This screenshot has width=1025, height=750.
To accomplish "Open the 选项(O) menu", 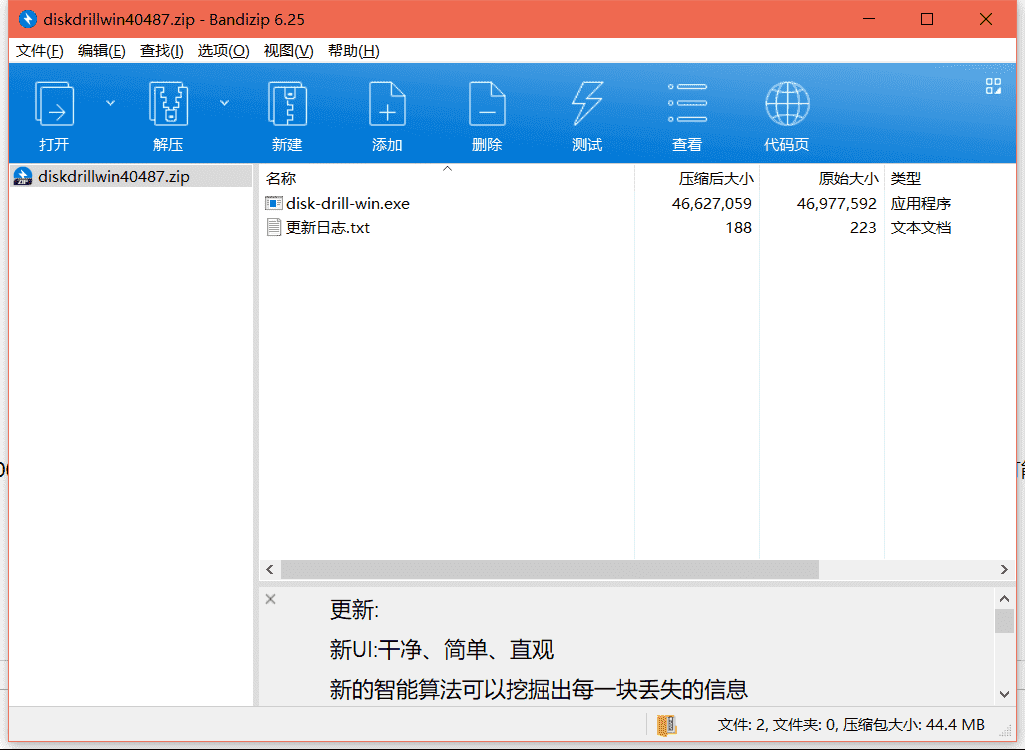I will pos(224,50).
